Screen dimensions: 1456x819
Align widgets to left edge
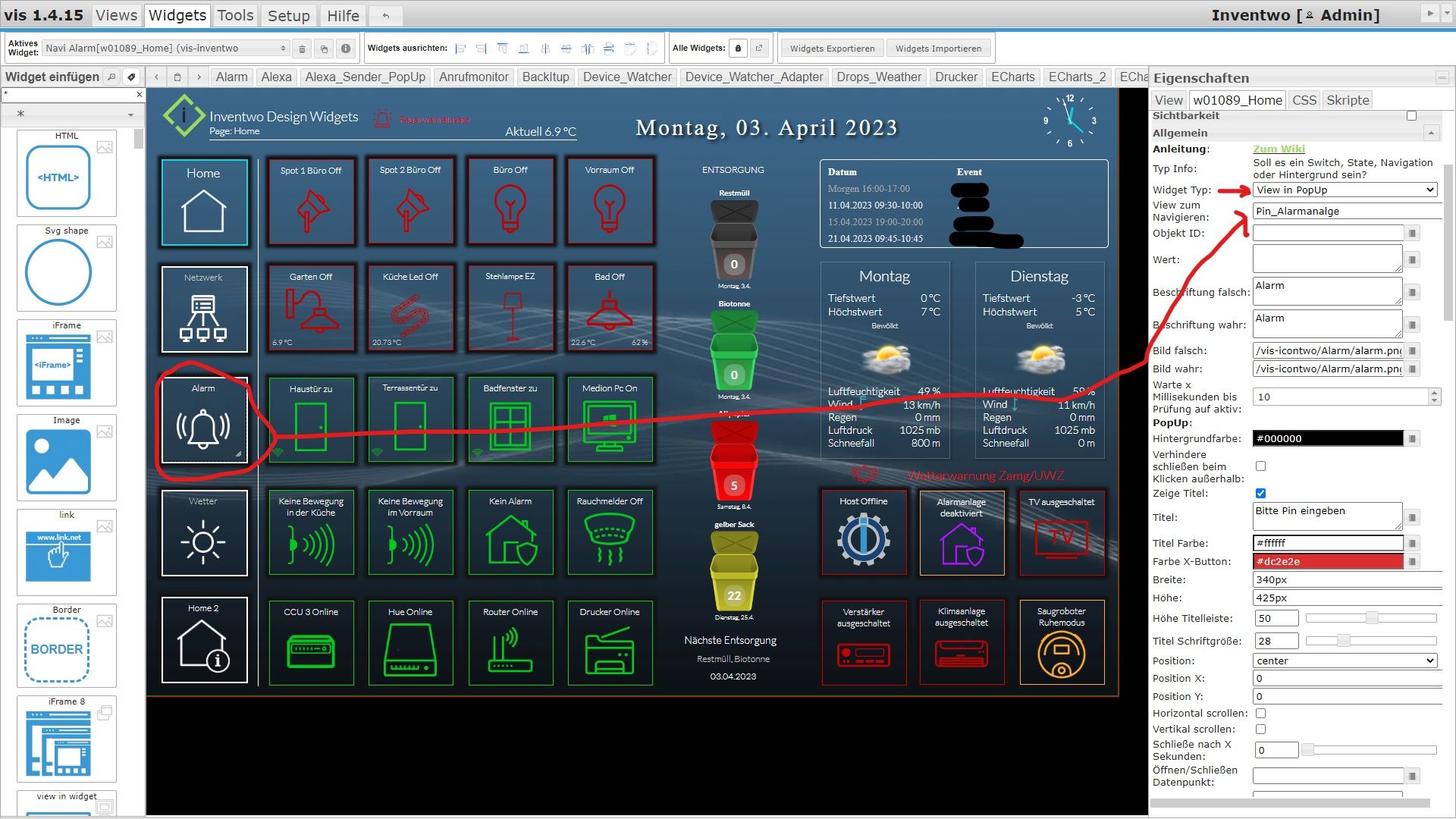click(460, 49)
